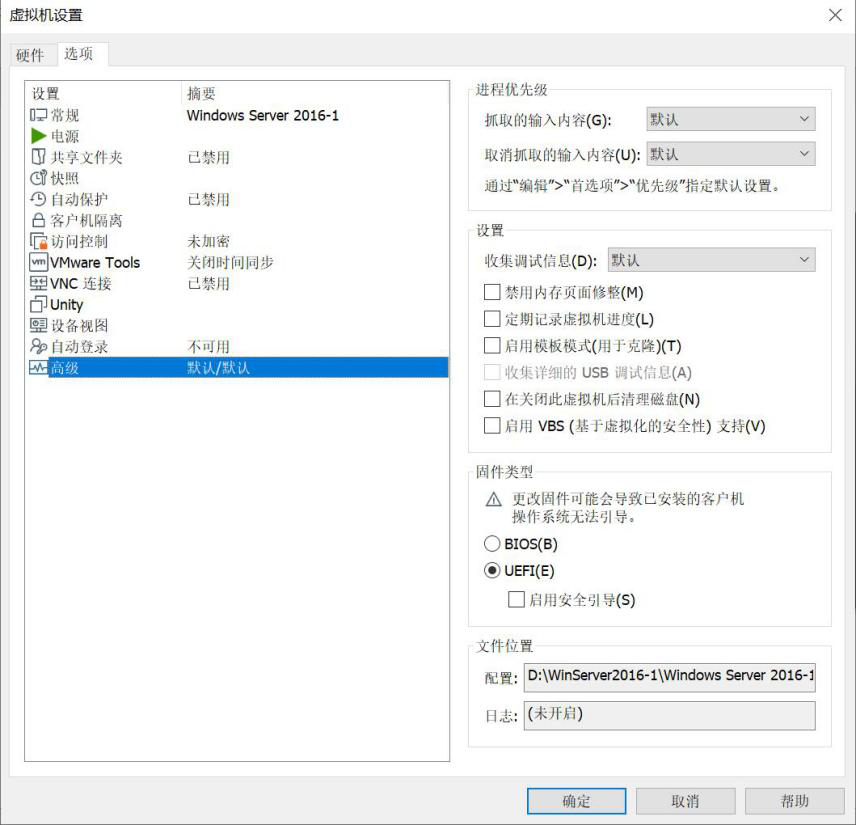The height and width of the screenshot is (825, 856).
Task: Select the 电源 settings row
Action: point(238,136)
